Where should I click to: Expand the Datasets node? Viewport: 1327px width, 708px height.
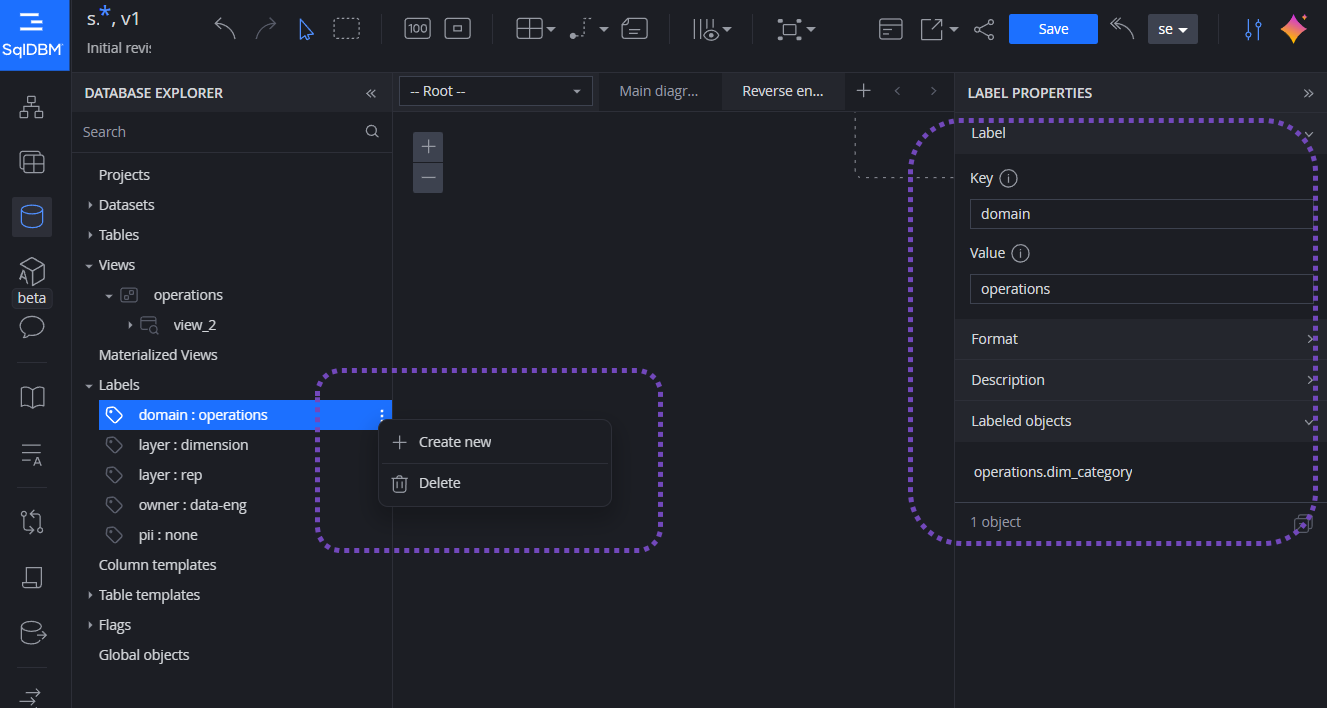click(x=90, y=205)
